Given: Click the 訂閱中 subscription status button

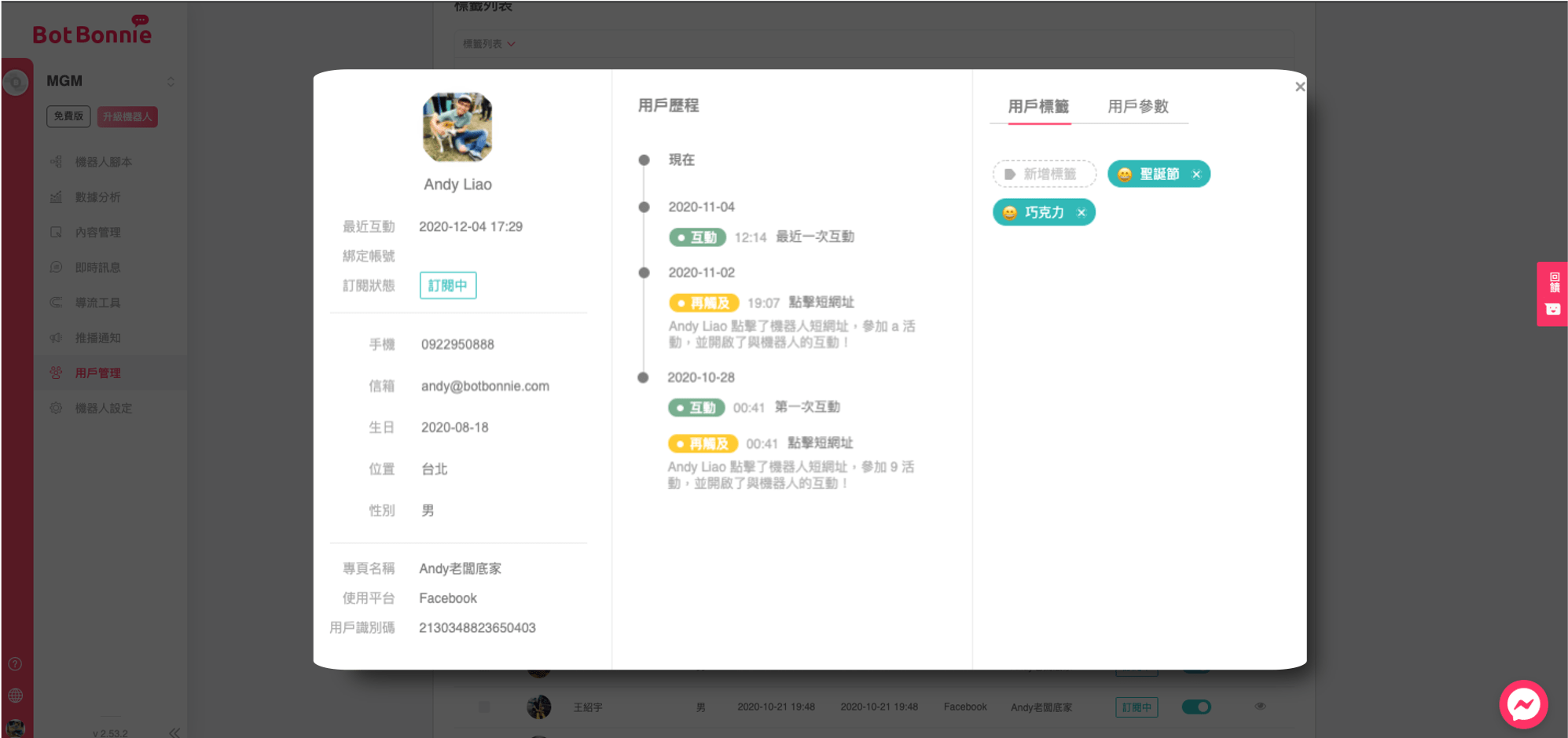Looking at the screenshot, I should 448,285.
